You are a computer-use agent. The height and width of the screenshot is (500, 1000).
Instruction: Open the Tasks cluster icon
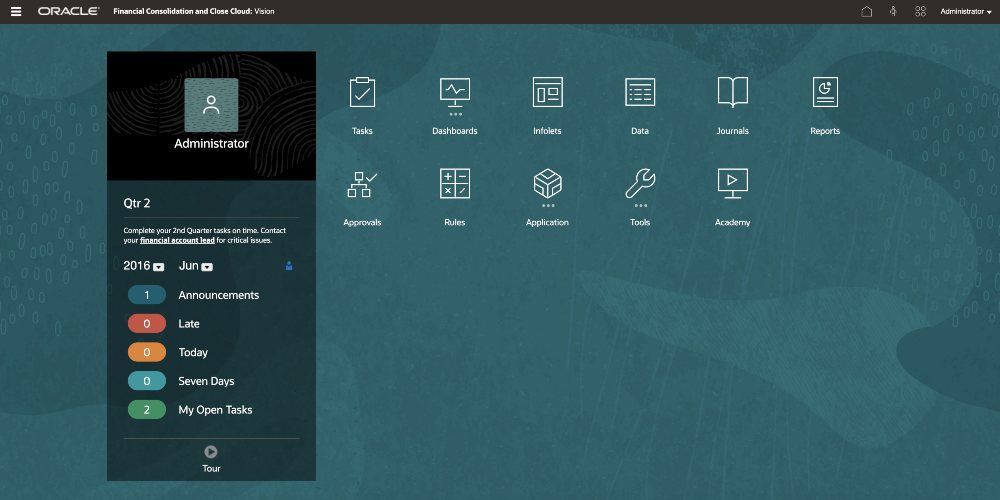tap(362, 93)
